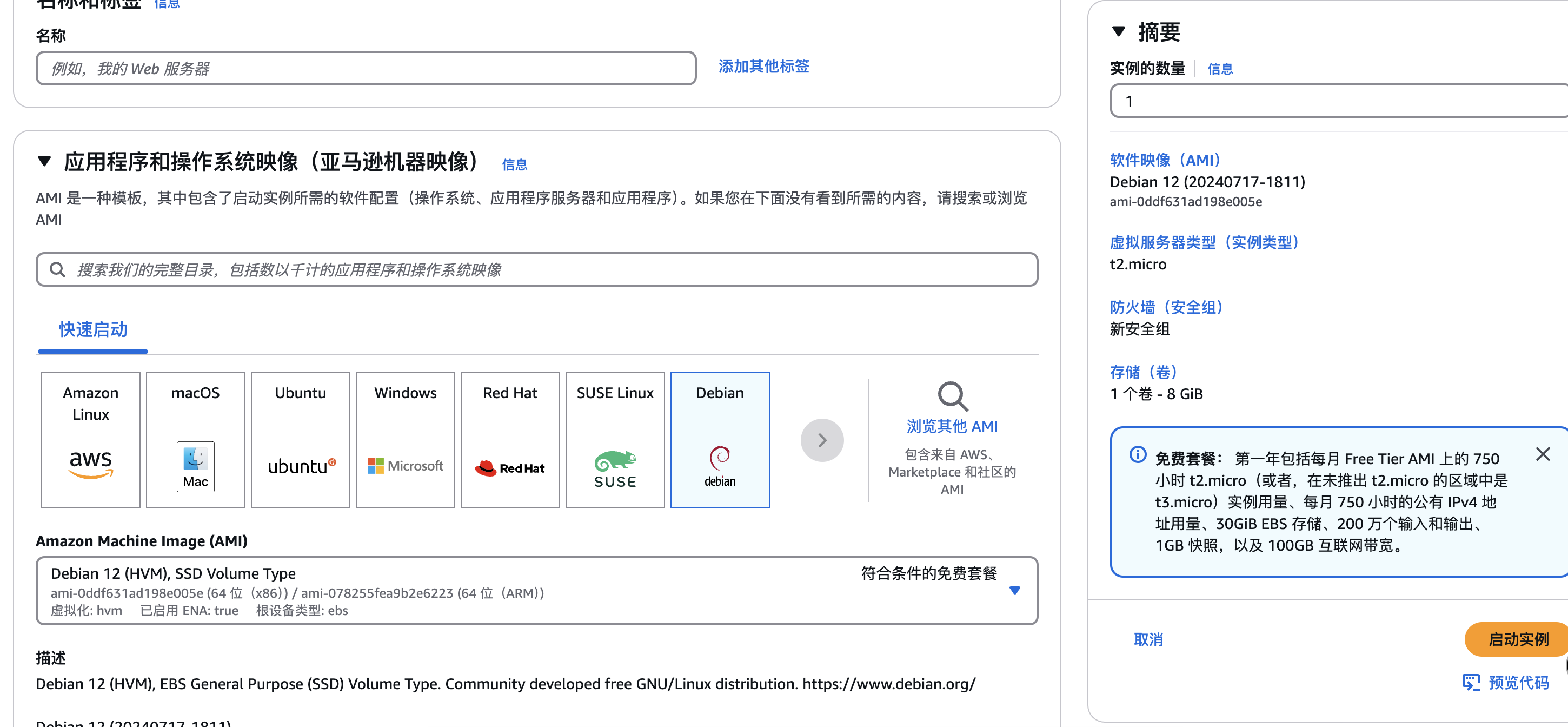Select the Amazon Linux AMI card

91,440
